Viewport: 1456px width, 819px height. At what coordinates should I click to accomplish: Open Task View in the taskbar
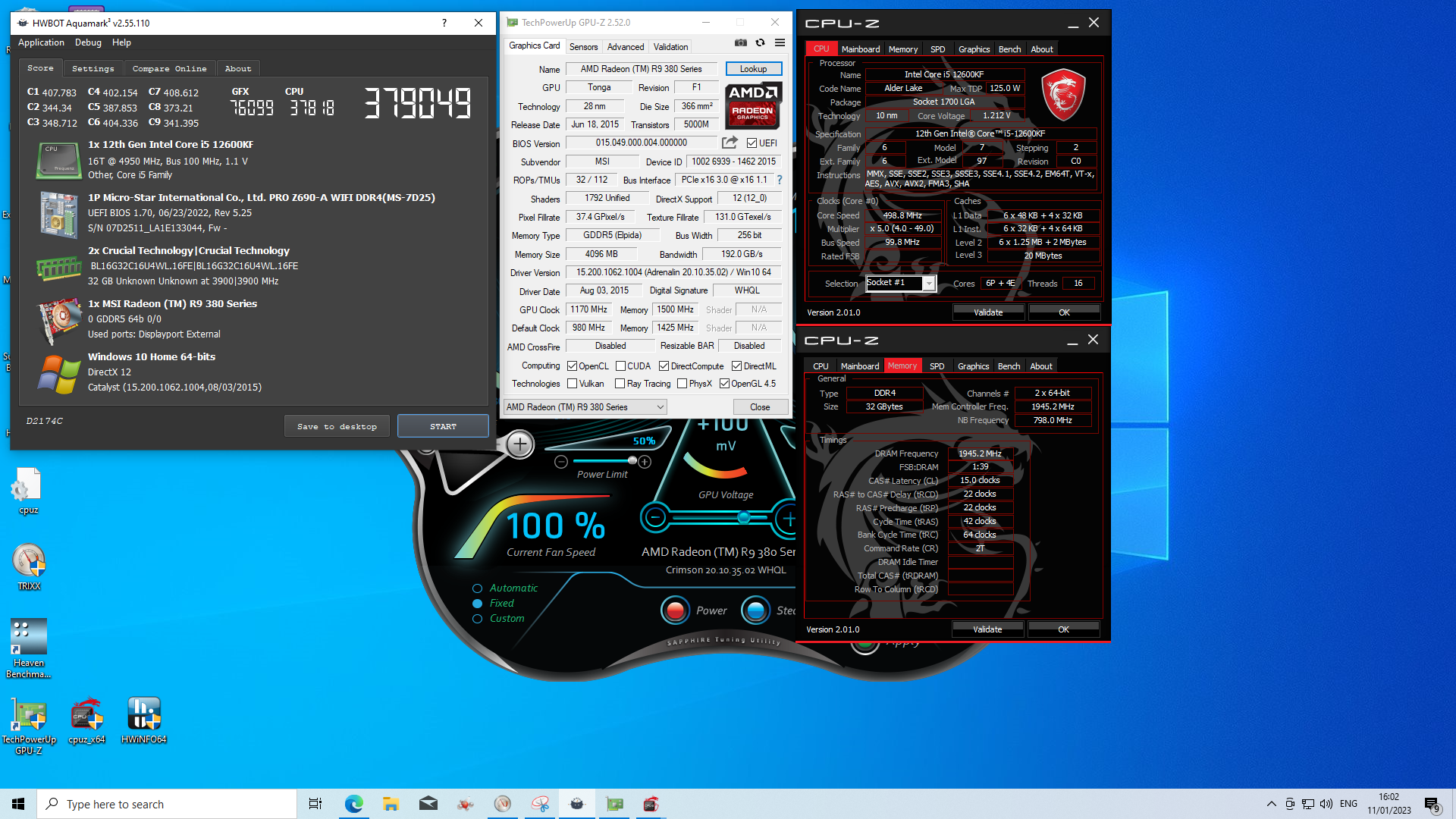tap(315, 804)
